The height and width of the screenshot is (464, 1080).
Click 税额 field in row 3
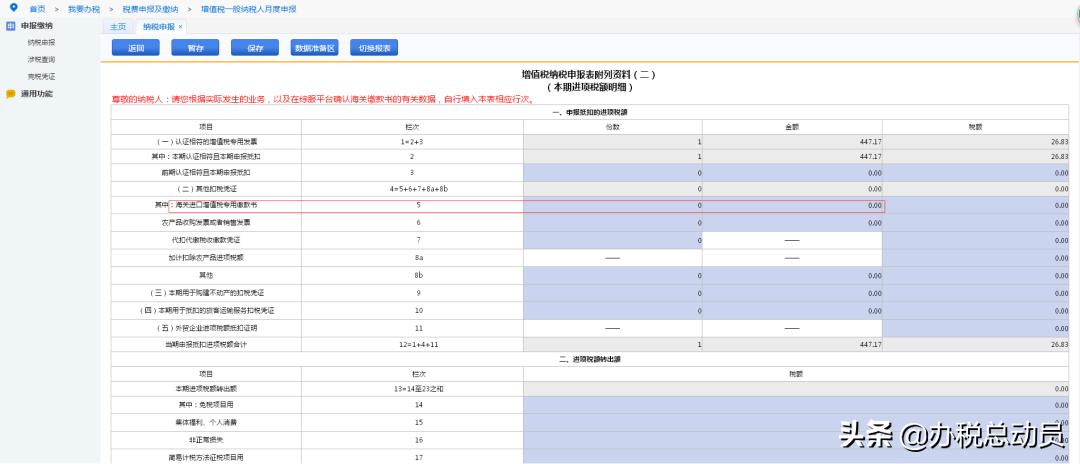976,172
